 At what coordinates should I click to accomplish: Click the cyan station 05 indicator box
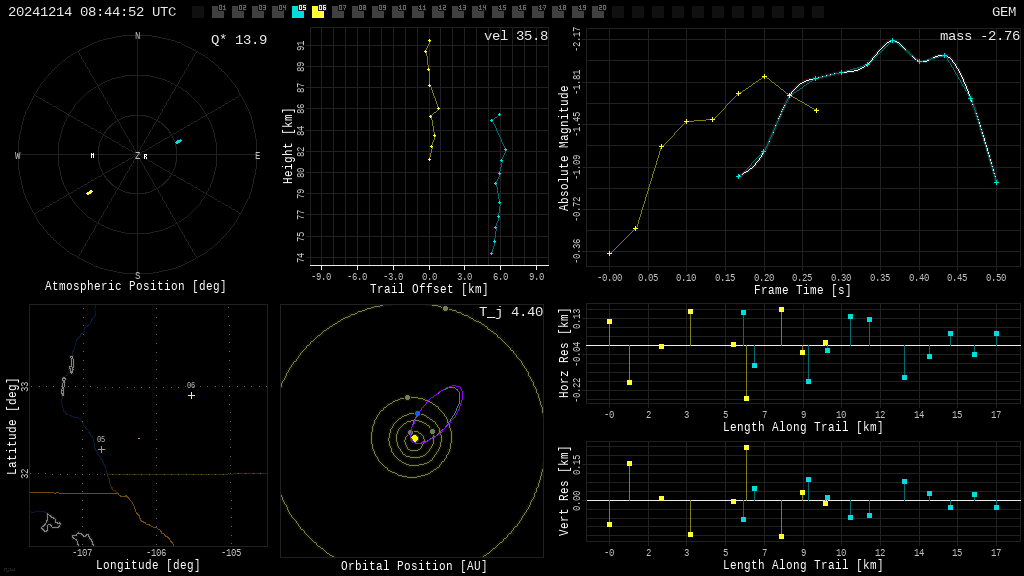click(x=298, y=12)
